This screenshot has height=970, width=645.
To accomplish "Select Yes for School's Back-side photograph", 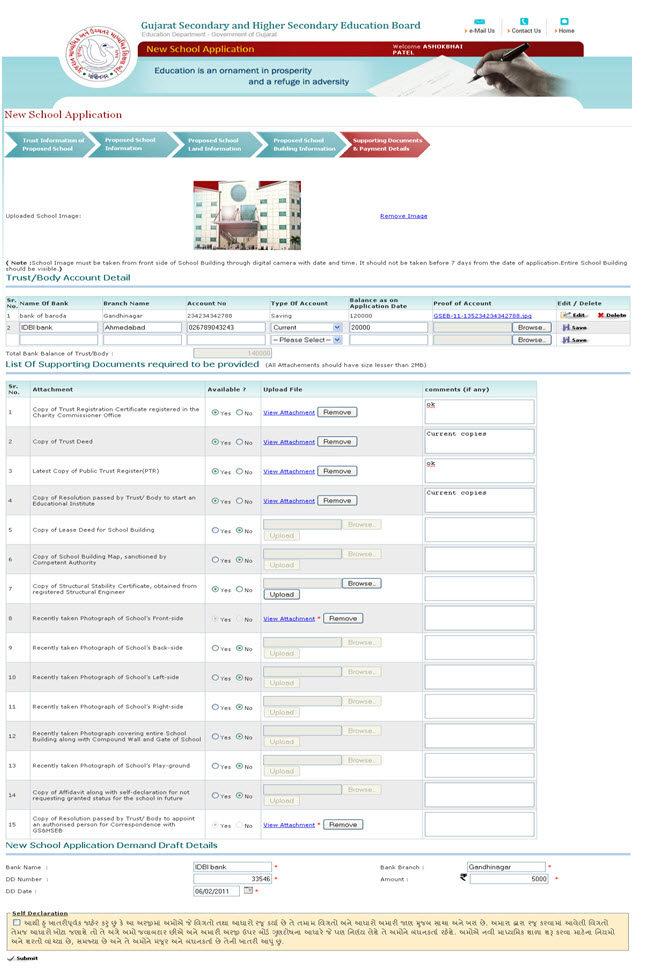I will [x=215, y=648].
